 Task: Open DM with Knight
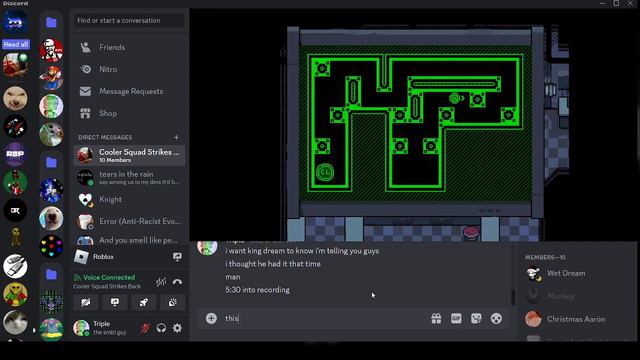coord(129,199)
